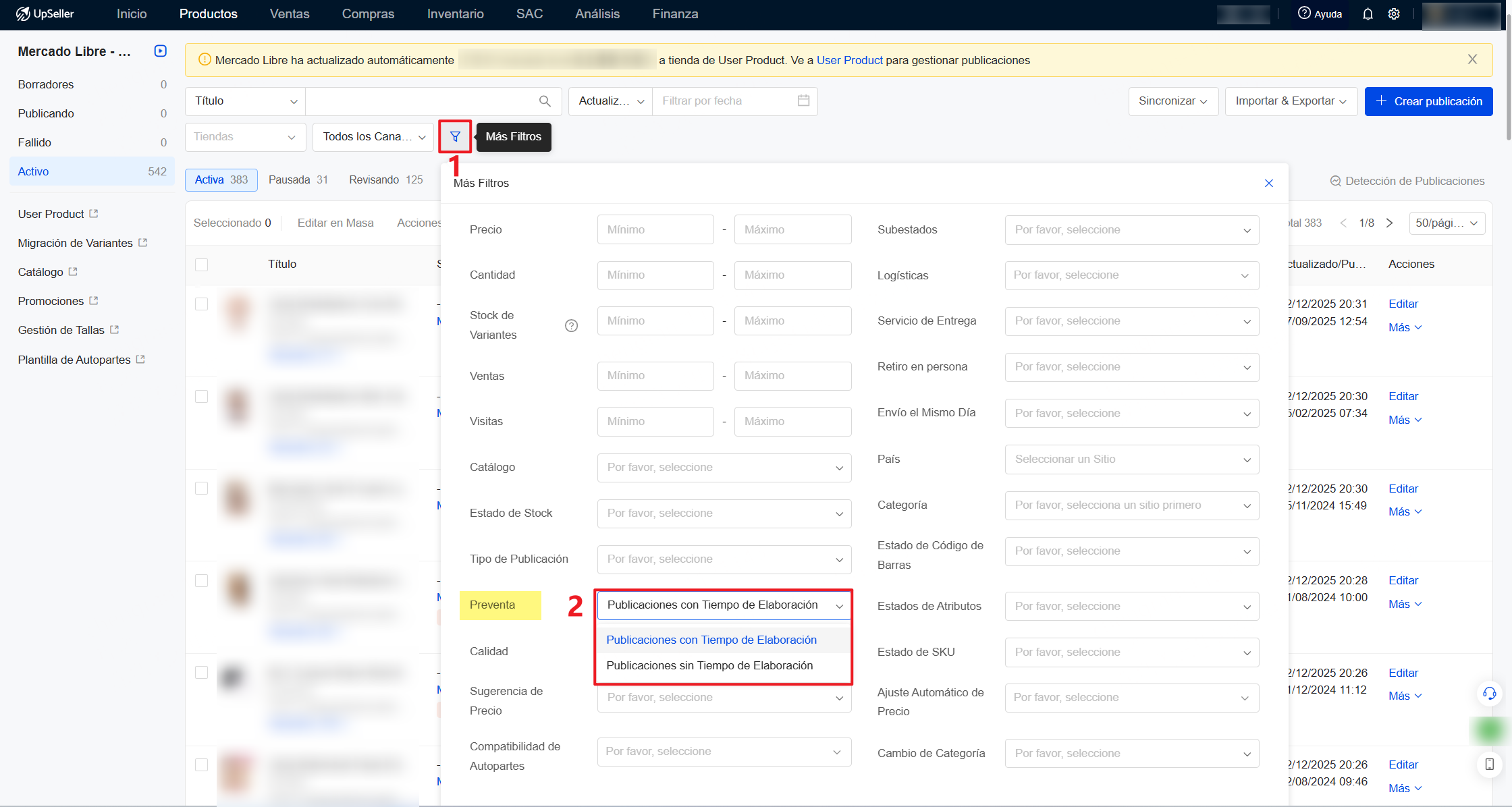
Task: Click Editar for the first listing
Action: (1403, 304)
